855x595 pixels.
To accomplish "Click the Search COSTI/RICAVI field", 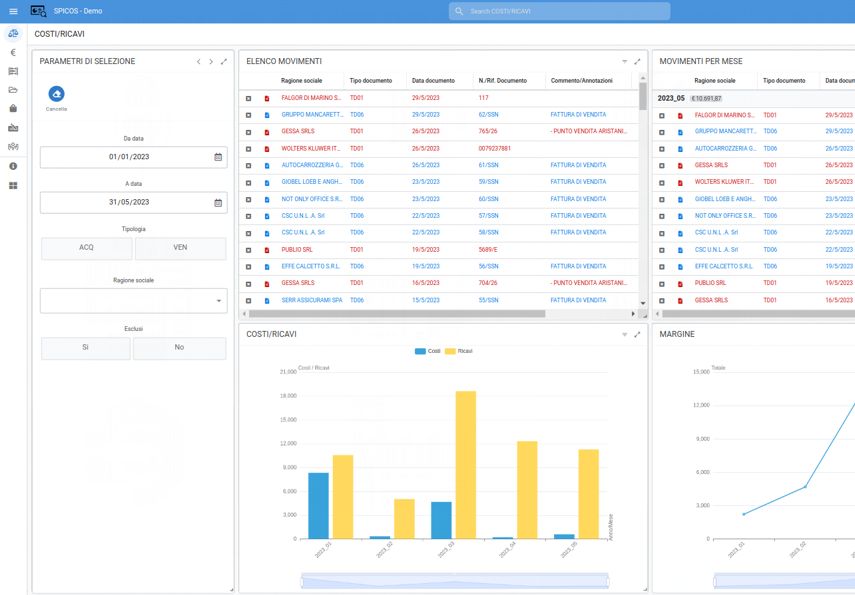I will click(560, 11).
